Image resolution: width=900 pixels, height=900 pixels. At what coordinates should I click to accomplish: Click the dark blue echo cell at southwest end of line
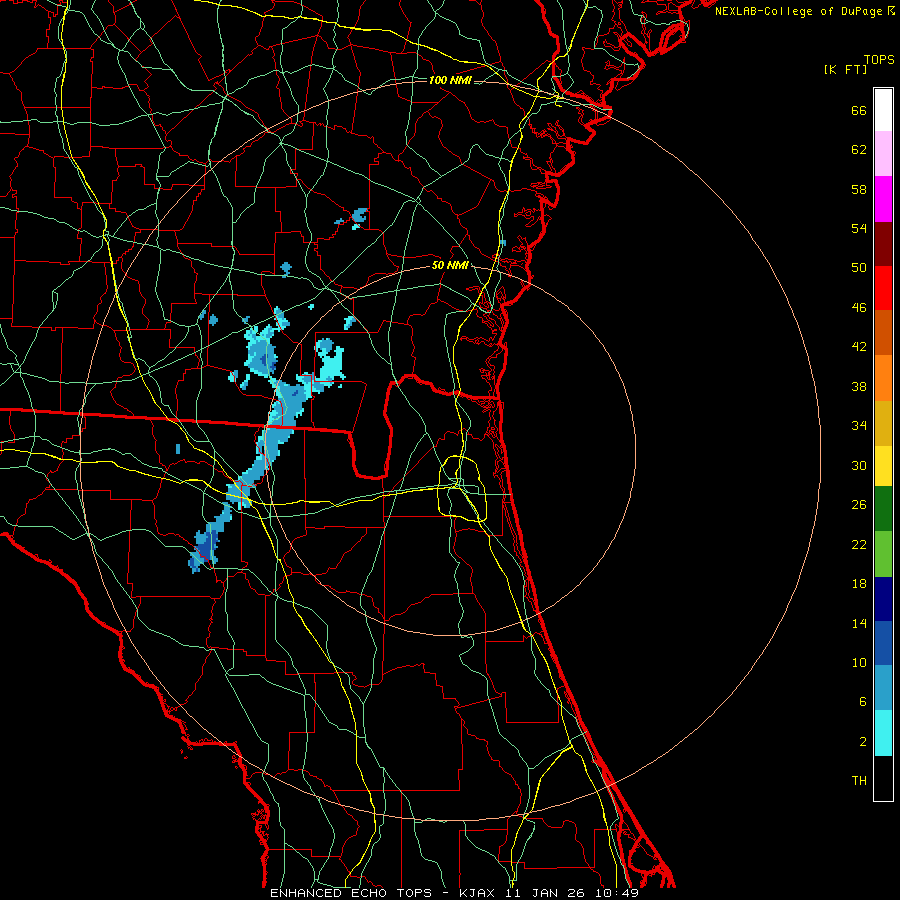pos(205,547)
